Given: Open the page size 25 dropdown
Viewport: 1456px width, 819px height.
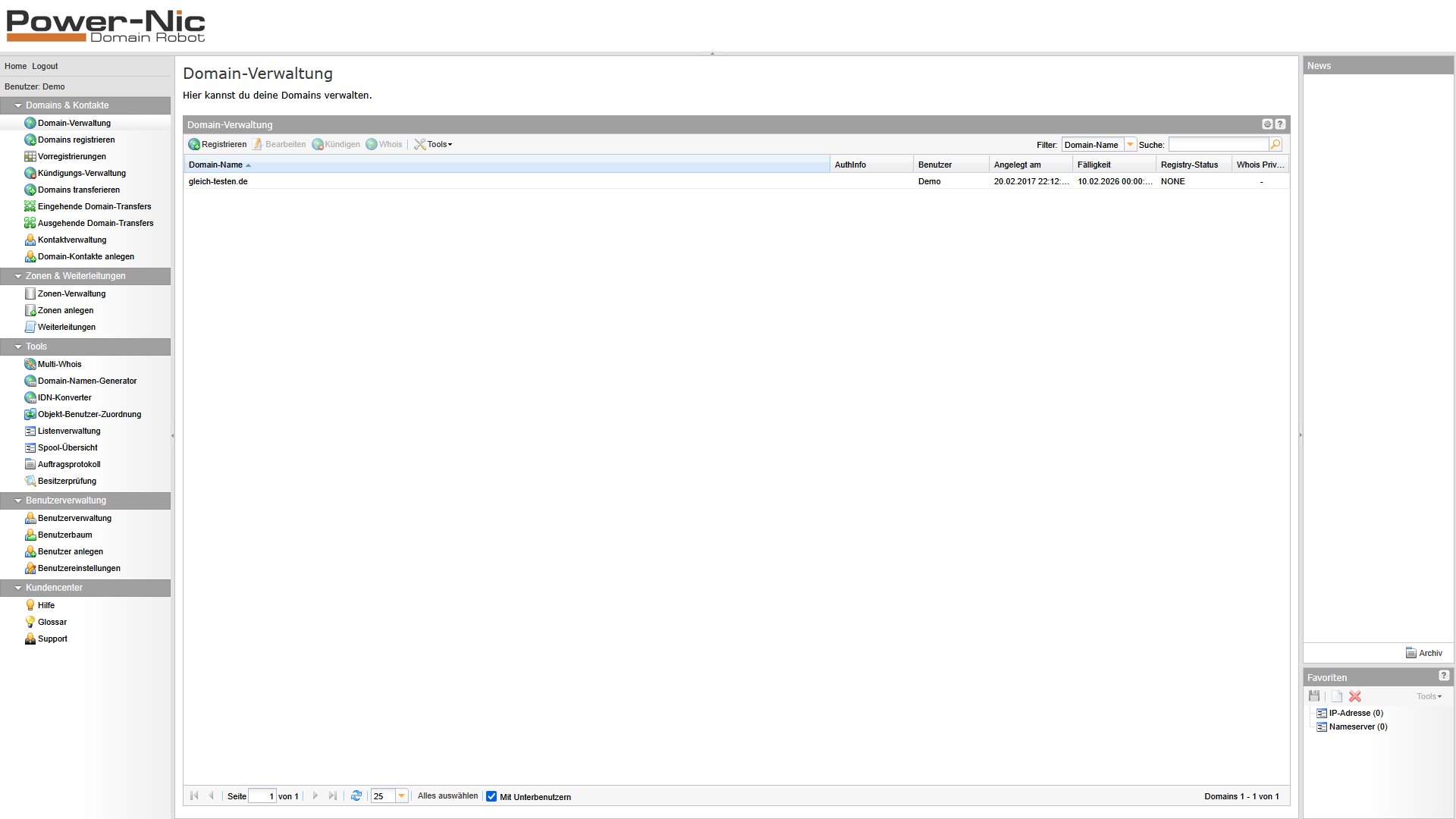Looking at the screenshot, I should point(402,795).
